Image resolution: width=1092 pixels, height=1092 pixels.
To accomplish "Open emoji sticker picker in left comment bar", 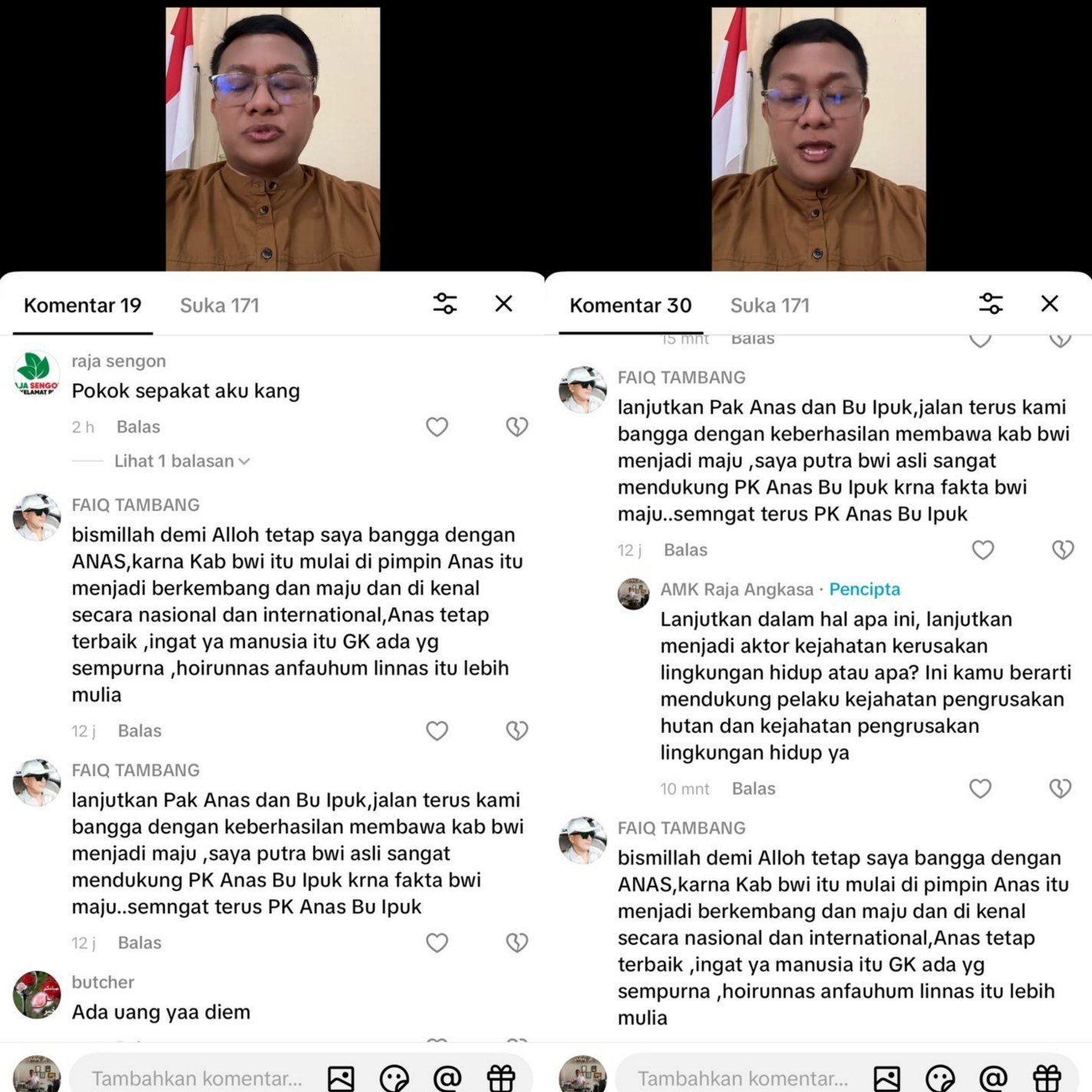I will tap(394, 1078).
